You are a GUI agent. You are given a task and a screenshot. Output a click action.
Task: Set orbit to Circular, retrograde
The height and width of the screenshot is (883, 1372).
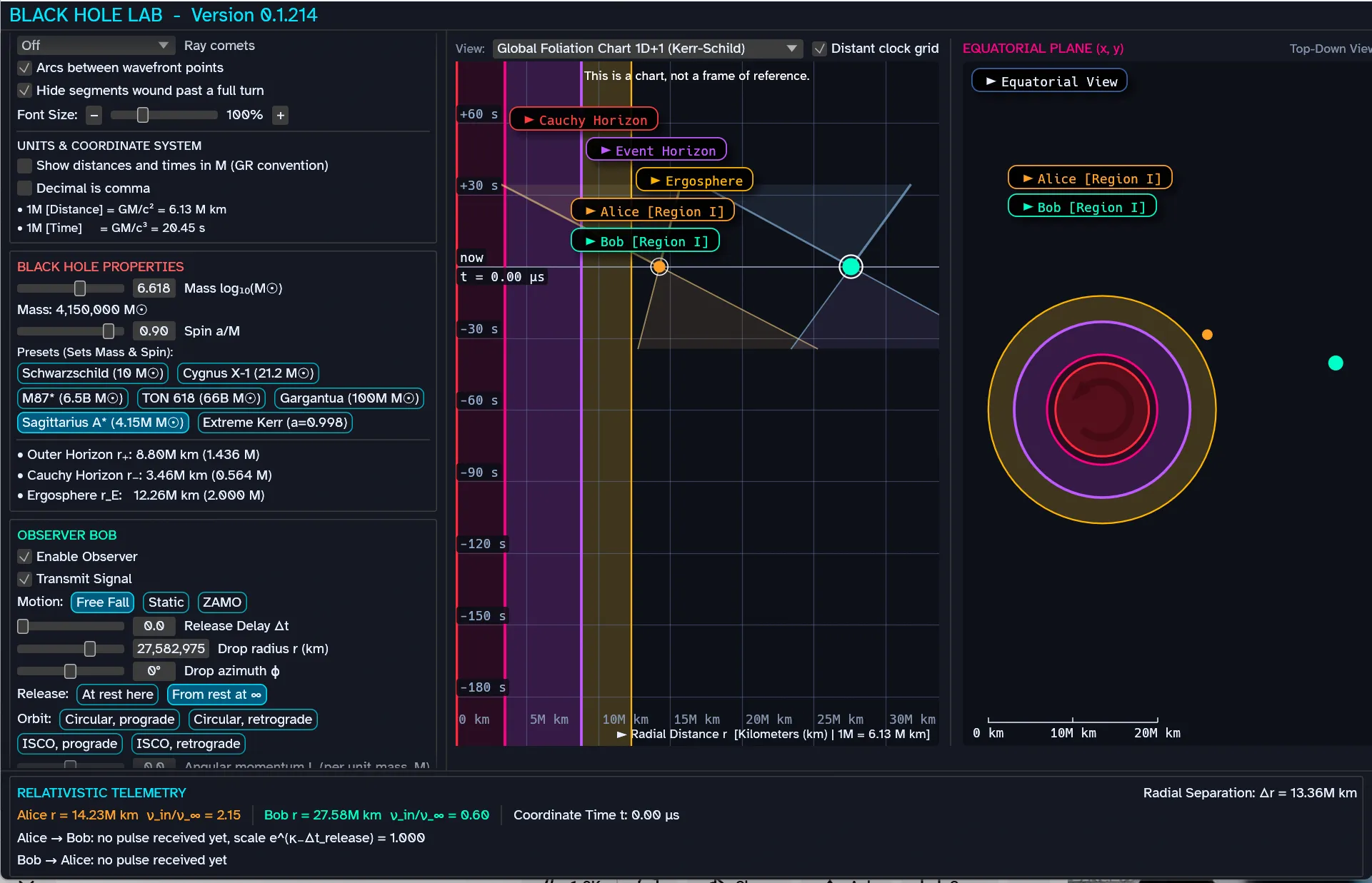pos(253,720)
